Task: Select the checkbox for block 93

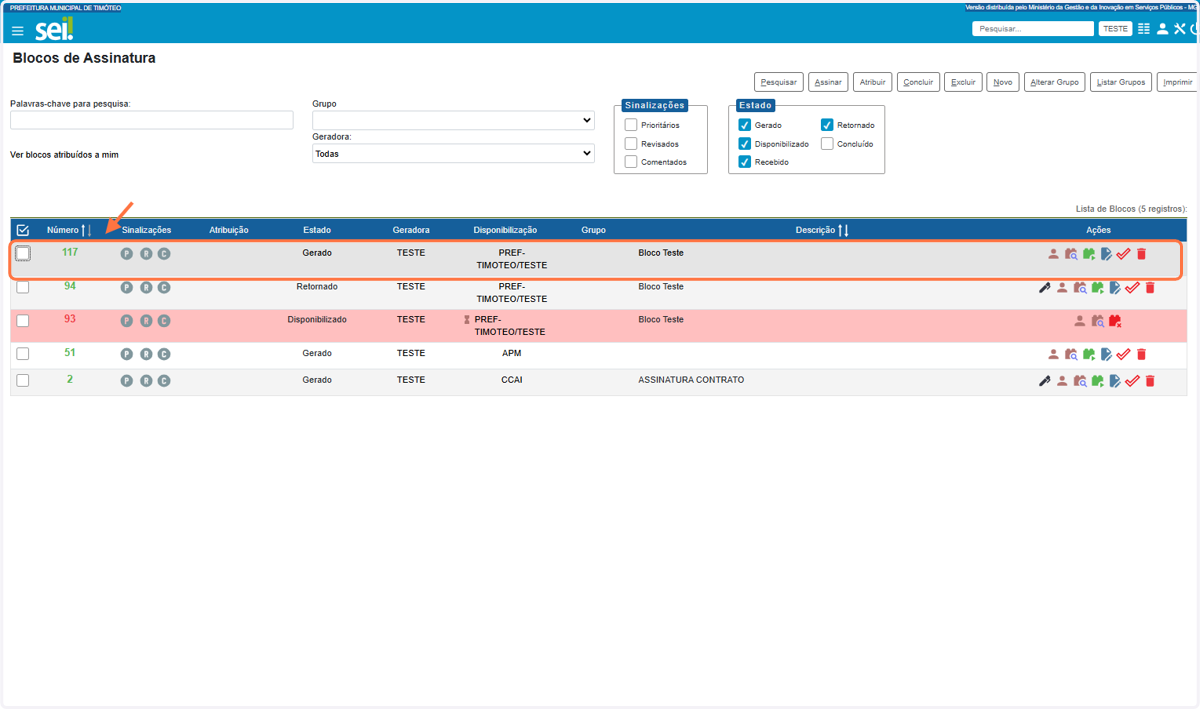Action: [x=23, y=321]
